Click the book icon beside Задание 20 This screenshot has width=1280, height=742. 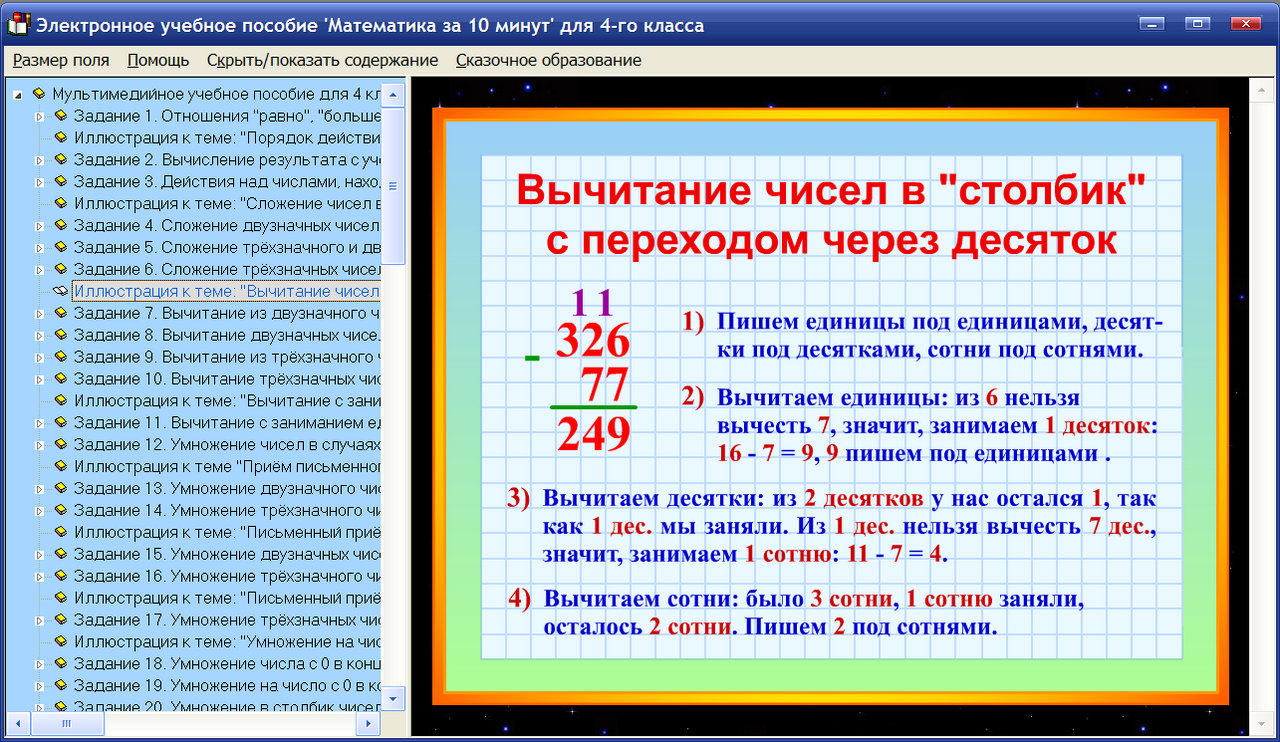(x=60, y=709)
